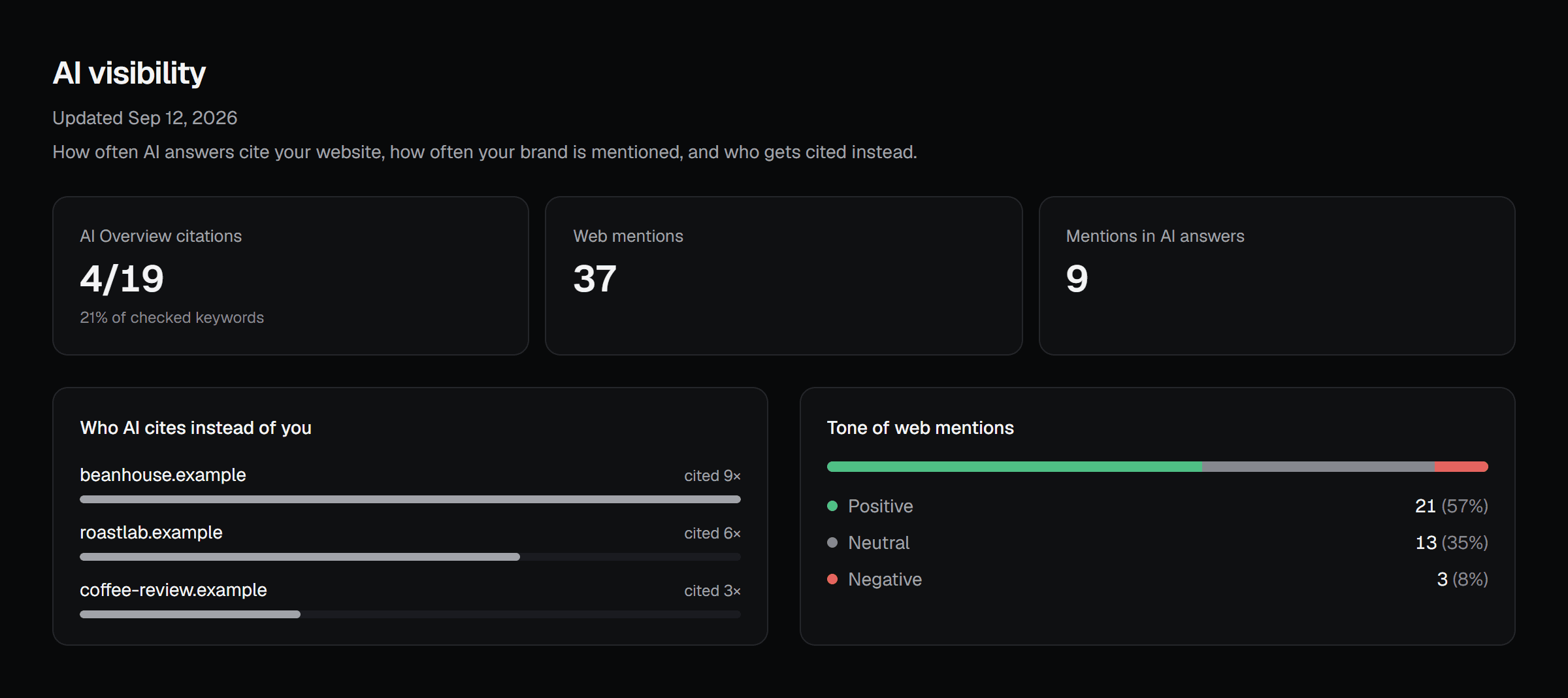The height and width of the screenshot is (698, 1568).
Task: Open beanhouse.example competitor entry
Action: click(x=163, y=474)
